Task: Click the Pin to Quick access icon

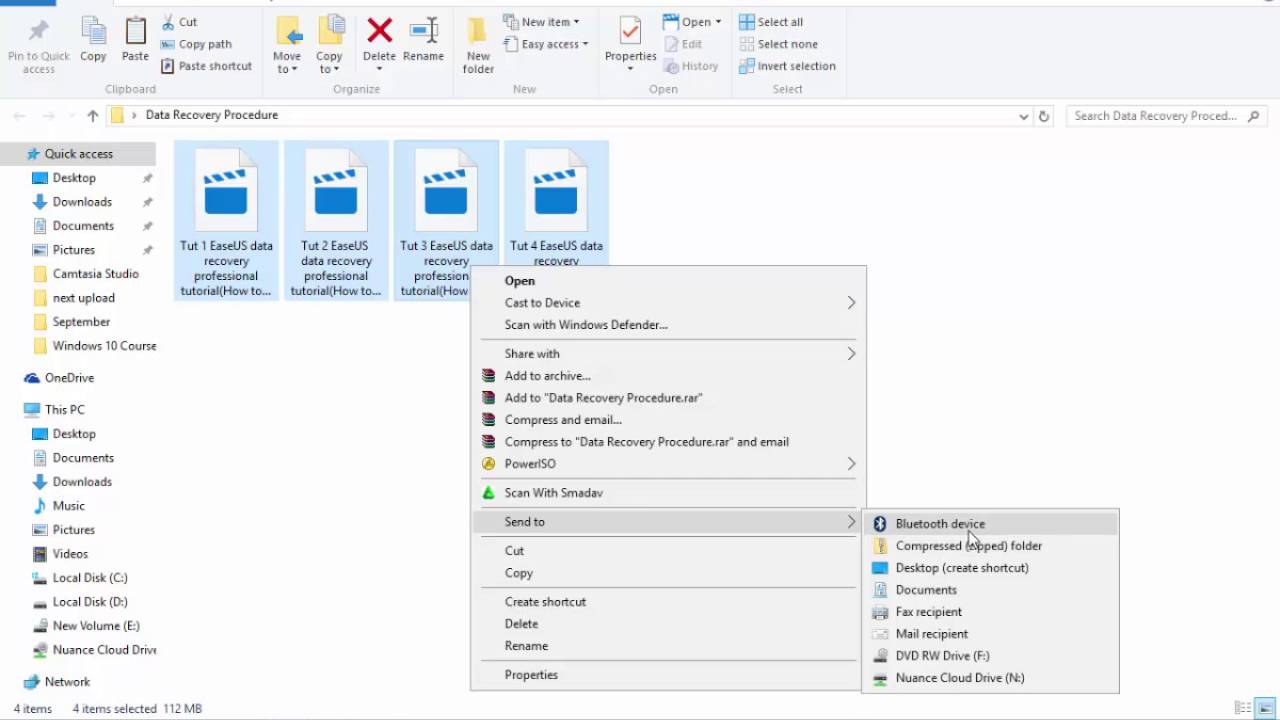Action: [x=38, y=32]
